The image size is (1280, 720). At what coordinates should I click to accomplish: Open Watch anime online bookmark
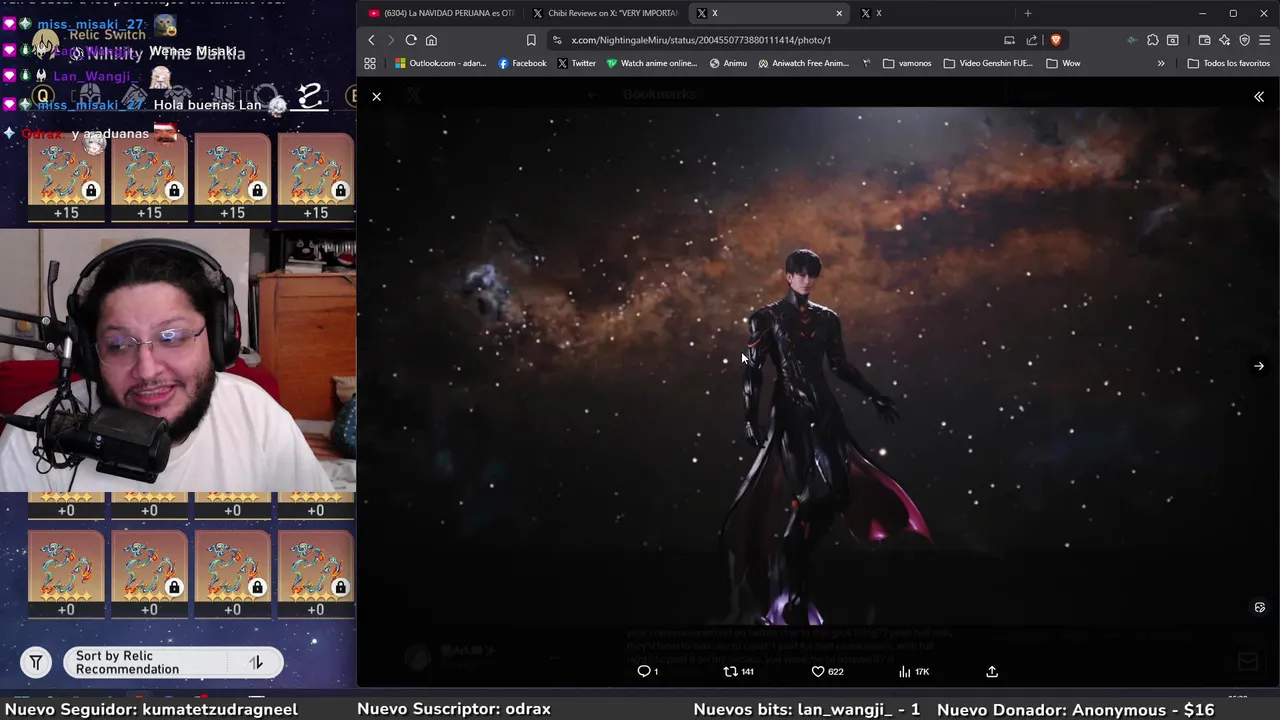(x=652, y=63)
